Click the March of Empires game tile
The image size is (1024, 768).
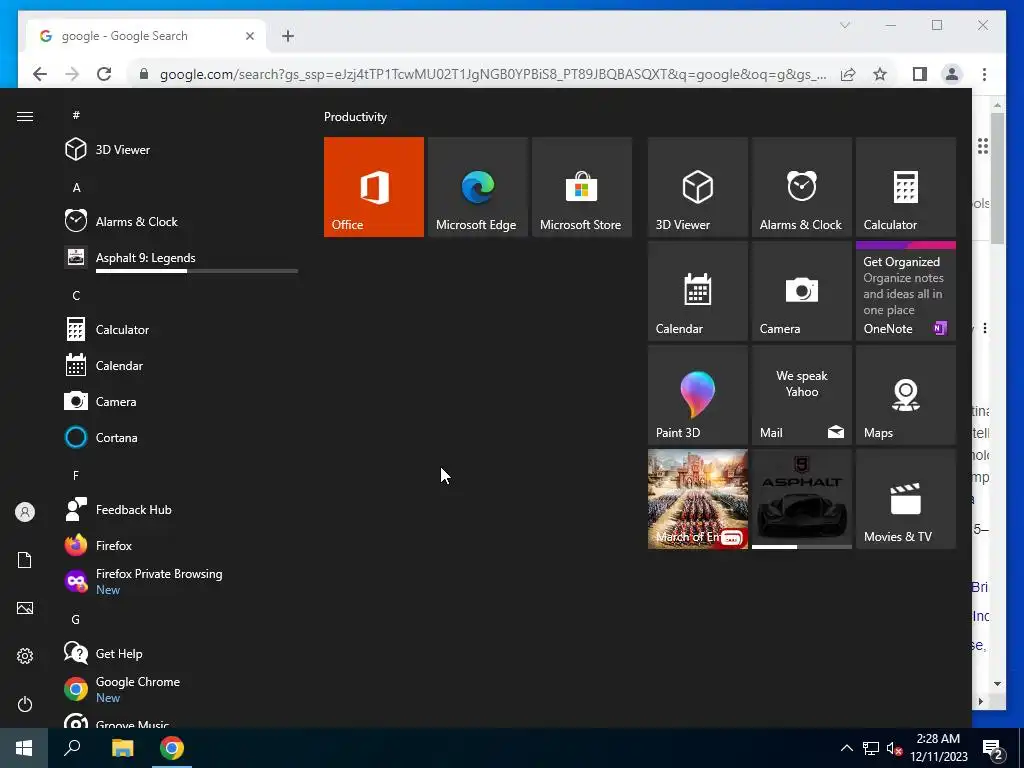pyautogui.click(x=697, y=499)
